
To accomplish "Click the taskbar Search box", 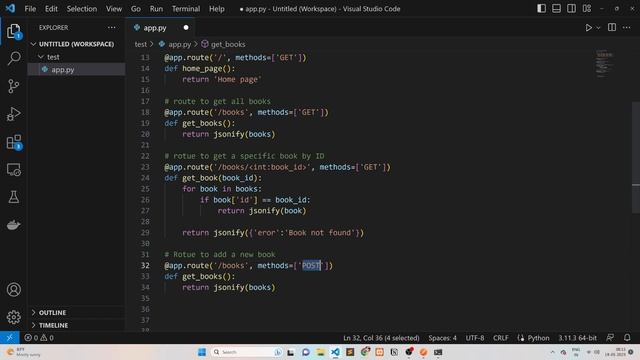I will 247,352.
